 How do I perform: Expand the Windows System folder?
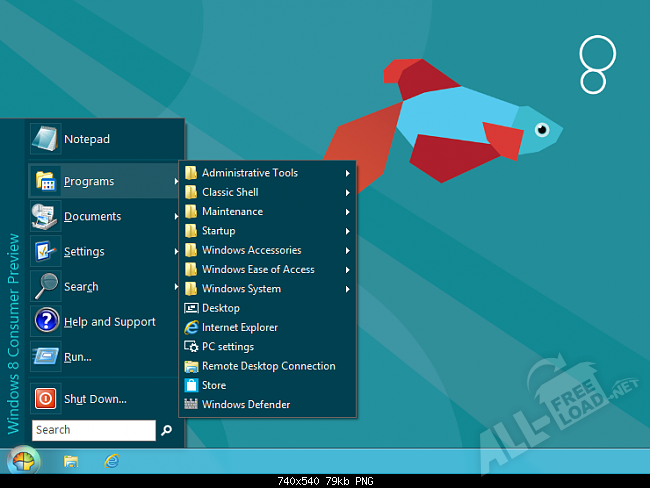point(241,289)
